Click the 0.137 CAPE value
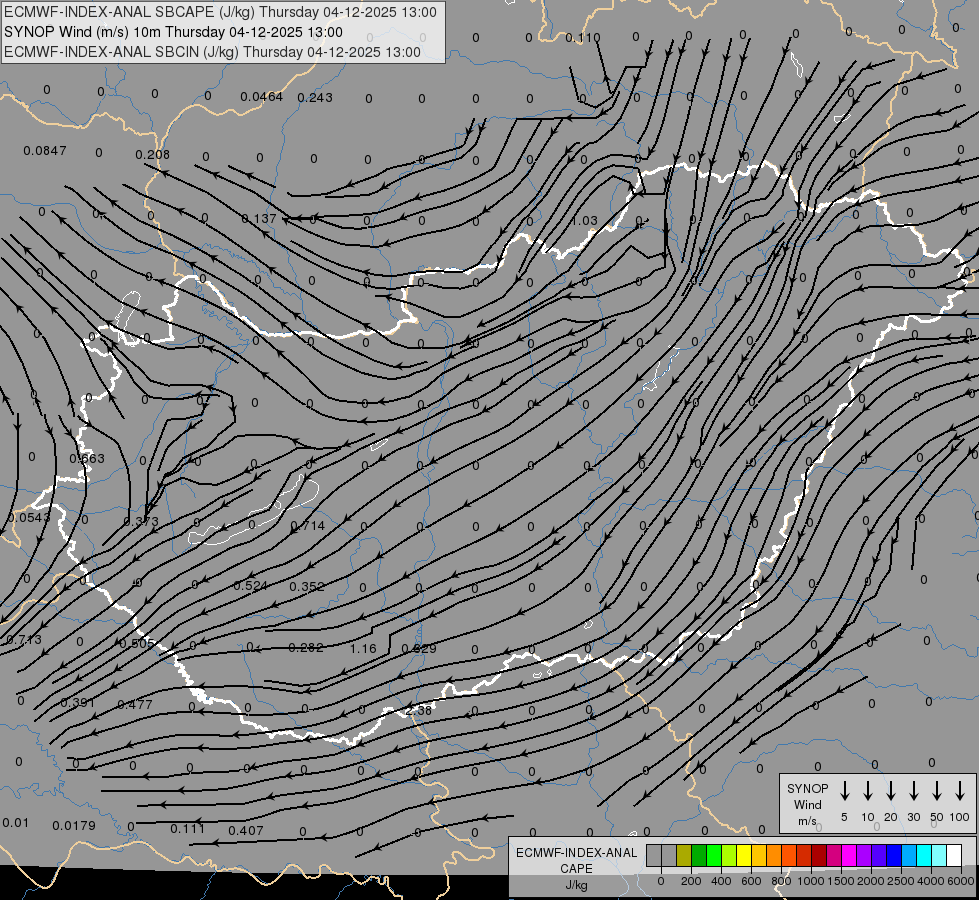This screenshot has width=979, height=900. click(x=258, y=219)
